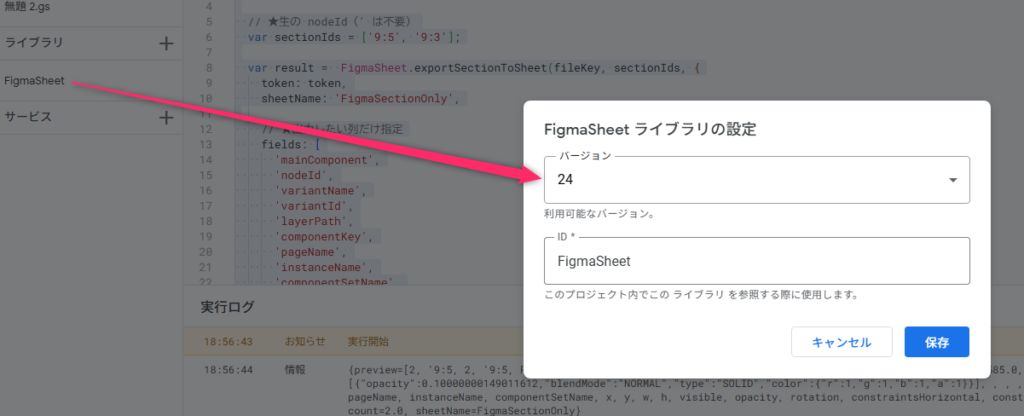Click the サービス section heading
Viewport: 1024px width, 416px height.
pyautogui.click(x=28, y=117)
